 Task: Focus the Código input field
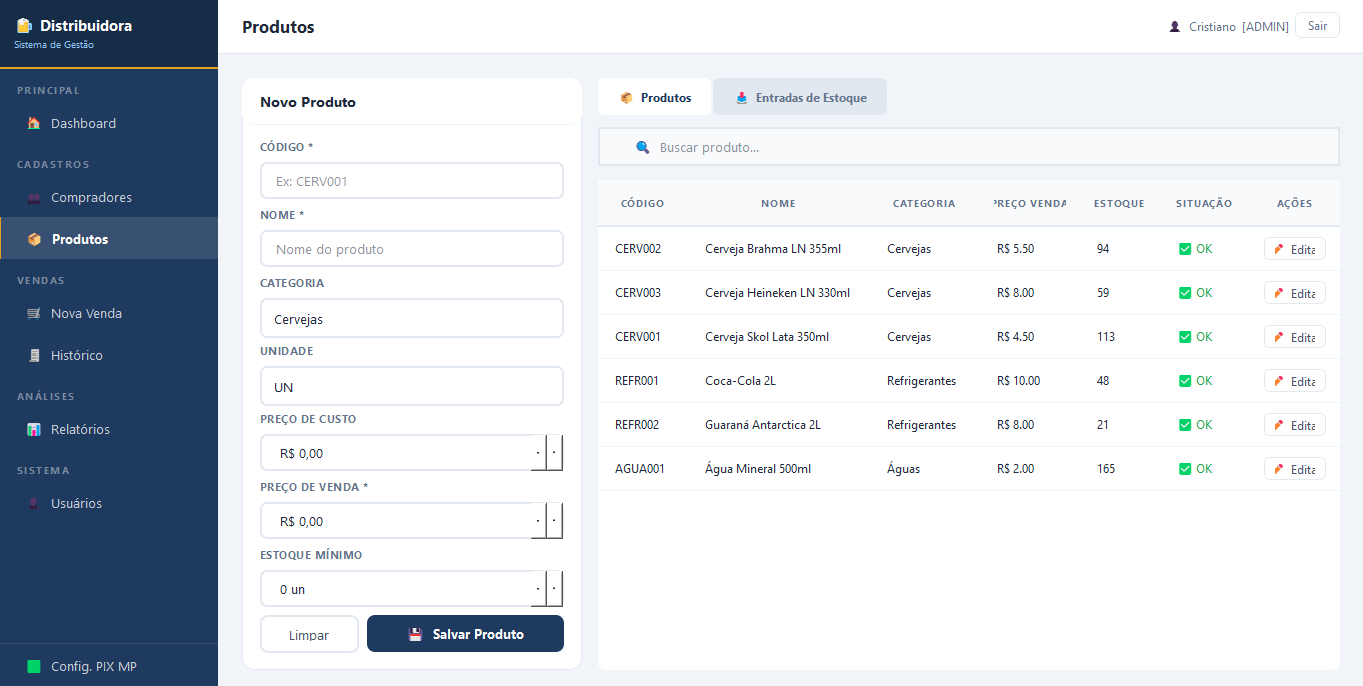(412, 181)
